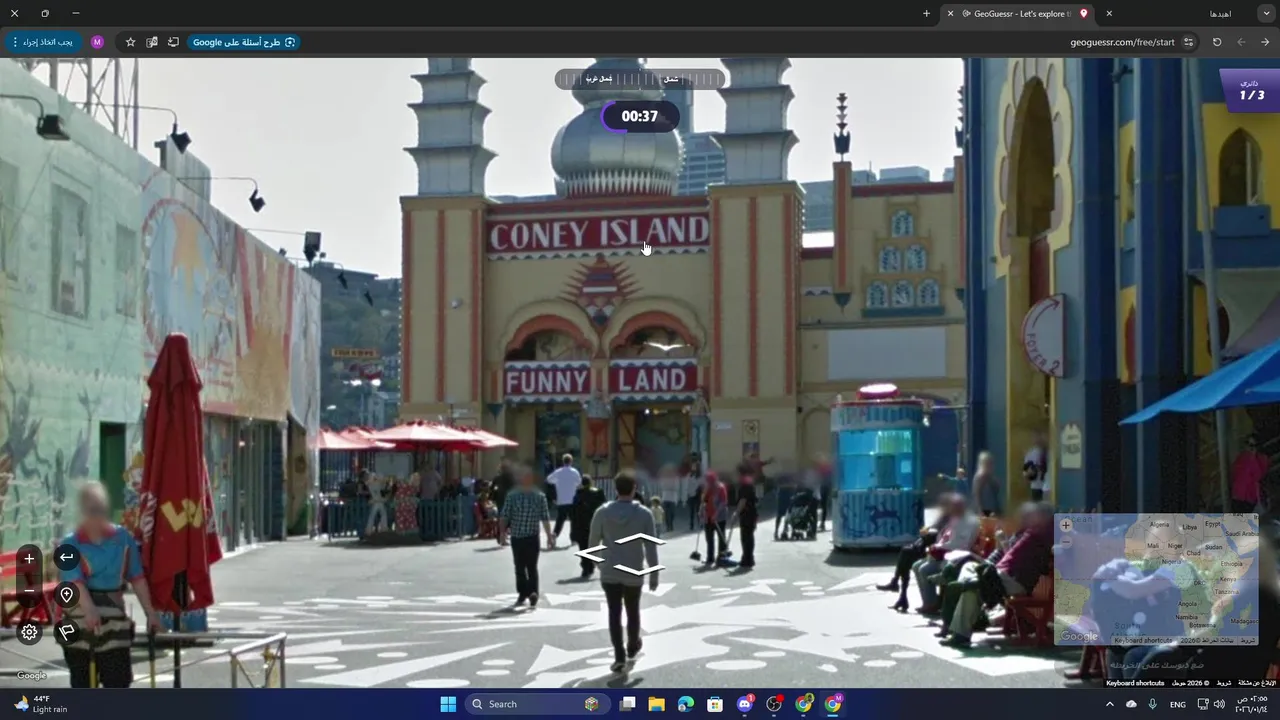Screen dimensions: 1280x720
Task: Zoom in on the mini map
Action: [1065, 525]
